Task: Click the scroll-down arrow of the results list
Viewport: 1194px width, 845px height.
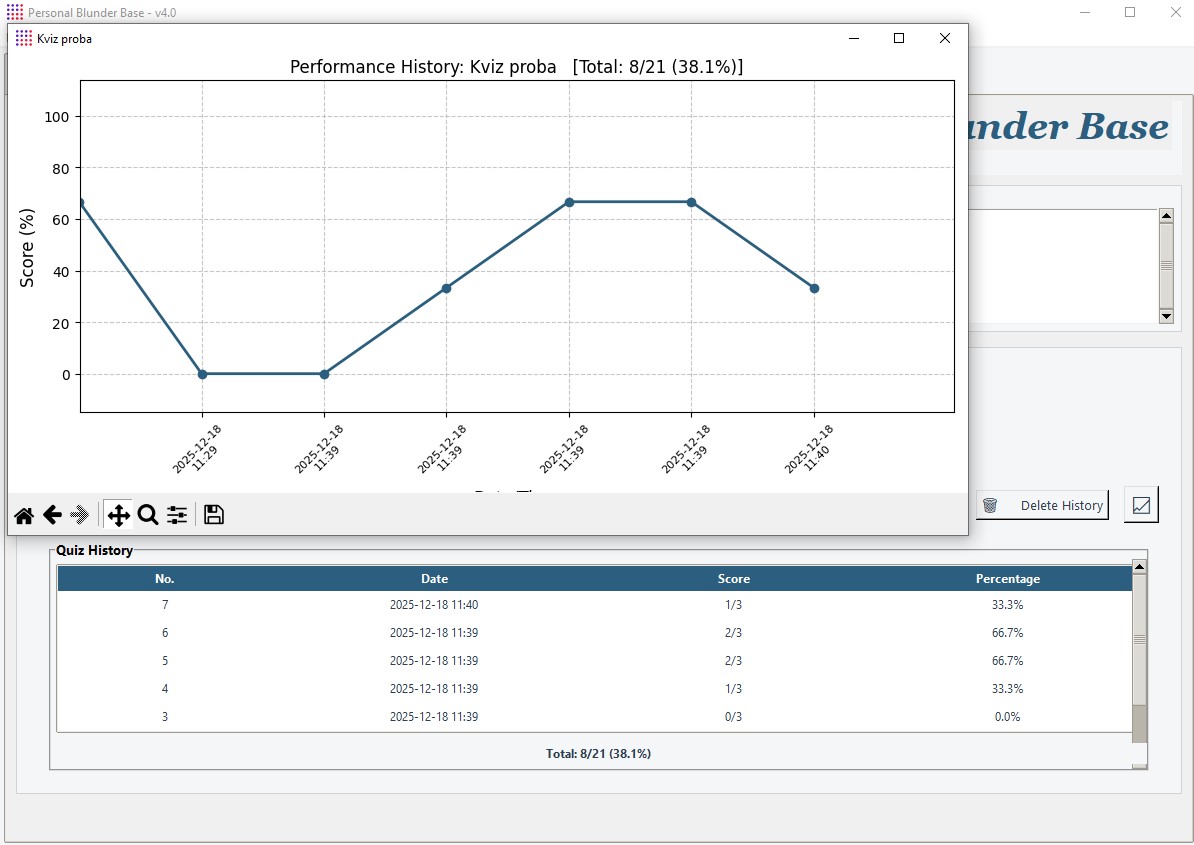Action: (x=1166, y=318)
